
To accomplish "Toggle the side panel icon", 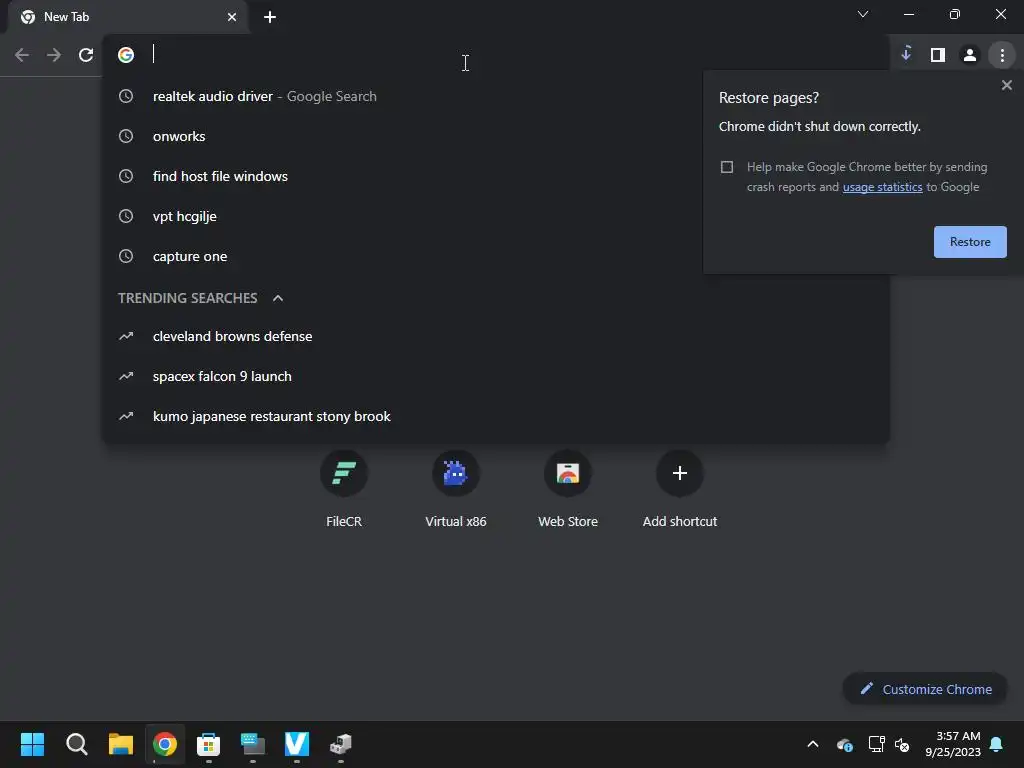I will click(938, 55).
